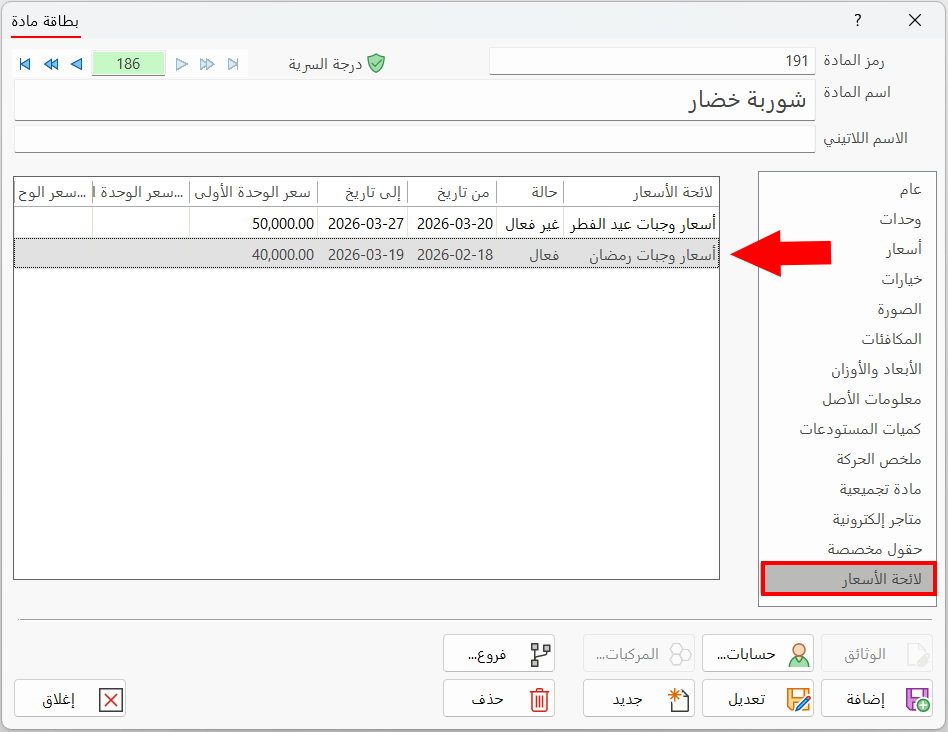Click the سعر الوحدة الأولى column header

[253, 192]
